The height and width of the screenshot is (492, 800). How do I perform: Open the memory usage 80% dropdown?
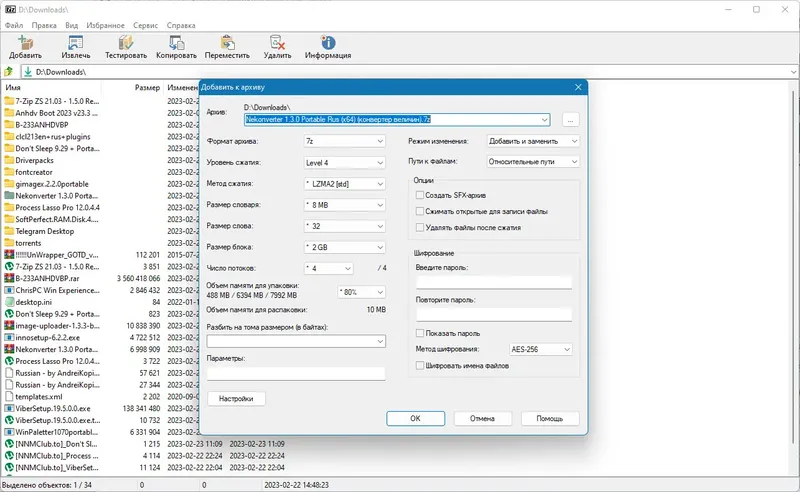[x=362, y=292]
